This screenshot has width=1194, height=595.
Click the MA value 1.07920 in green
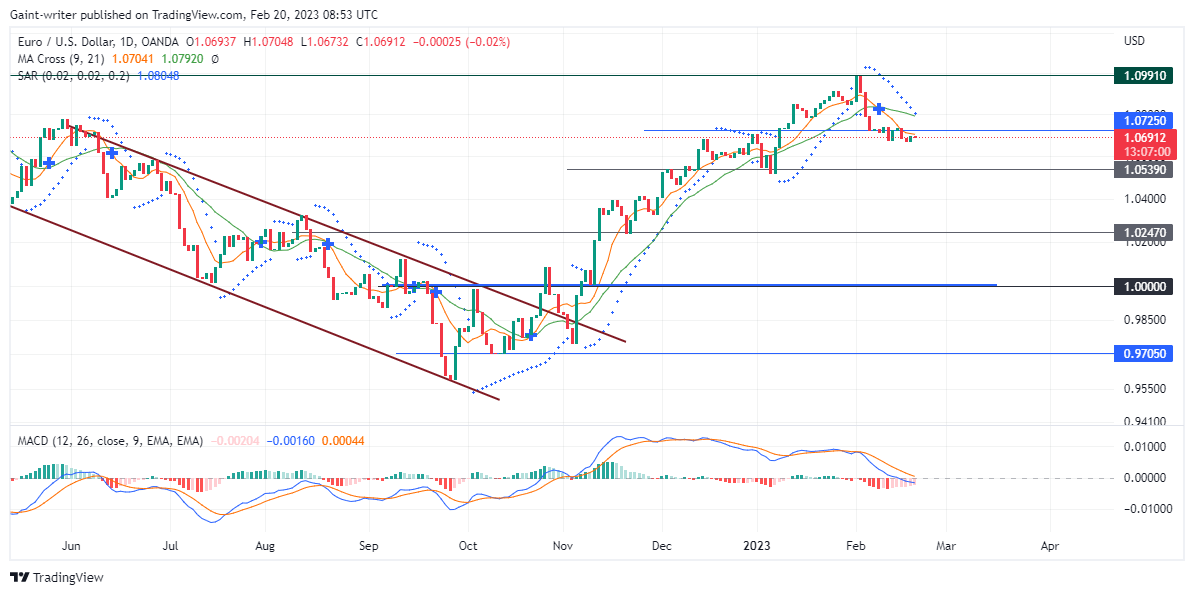pyautogui.click(x=182, y=59)
